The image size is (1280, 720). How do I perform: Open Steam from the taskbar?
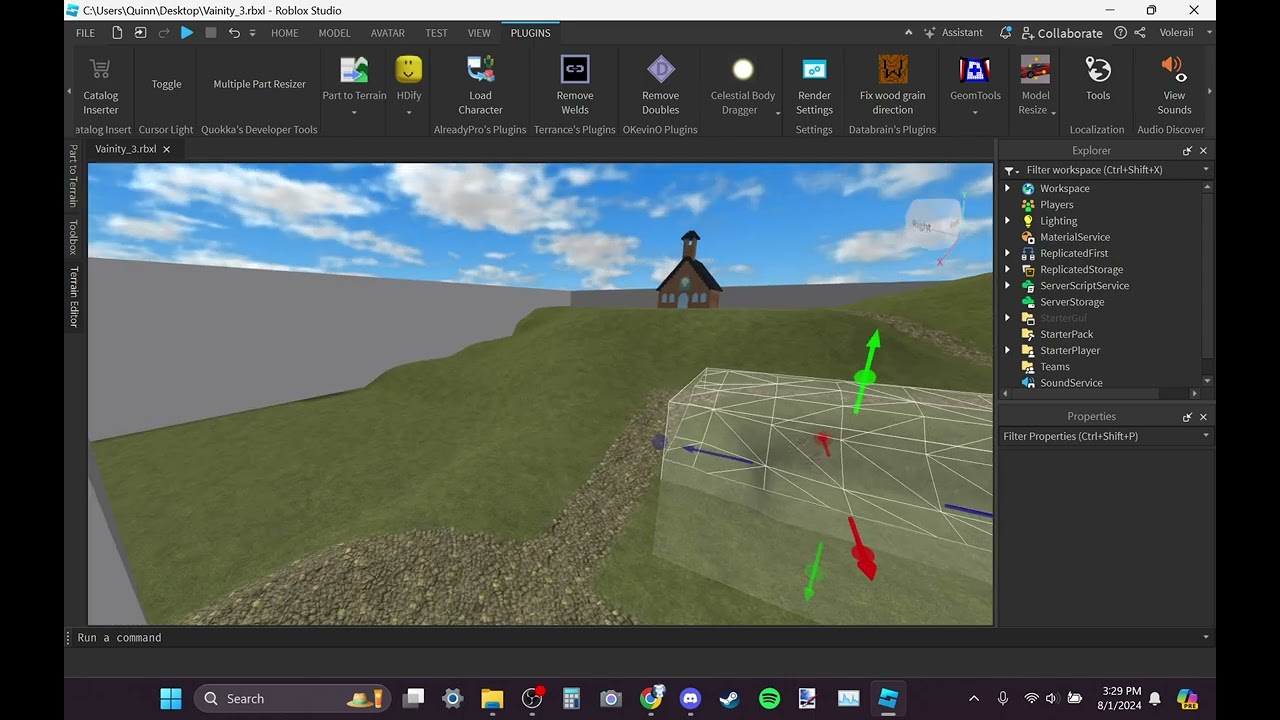tap(730, 698)
